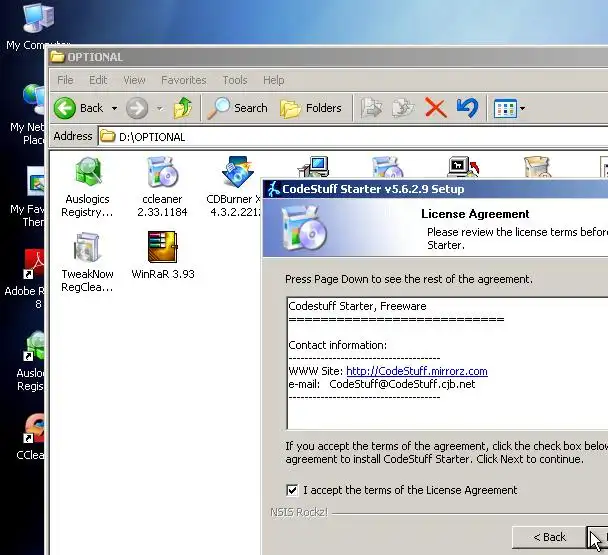Click the D:\OPTIONAL address bar field
This screenshot has width=608, height=555.
click(x=353, y=137)
